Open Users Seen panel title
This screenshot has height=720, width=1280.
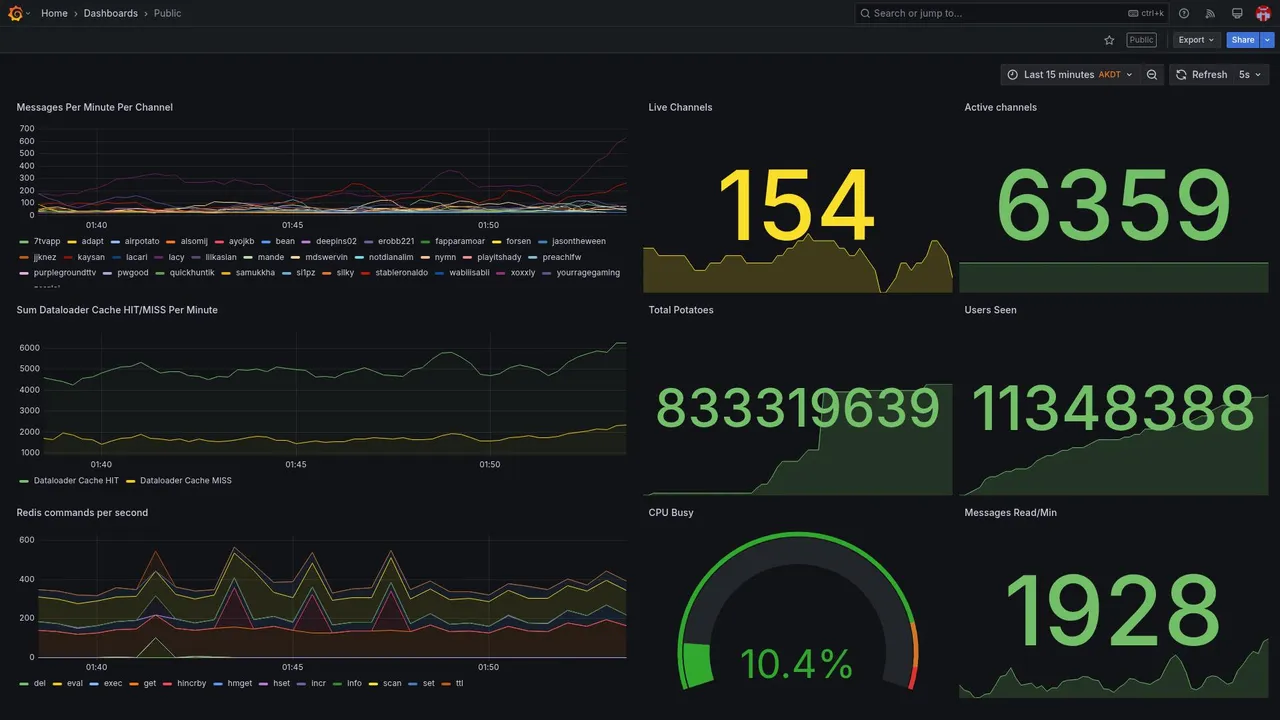pos(990,310)
